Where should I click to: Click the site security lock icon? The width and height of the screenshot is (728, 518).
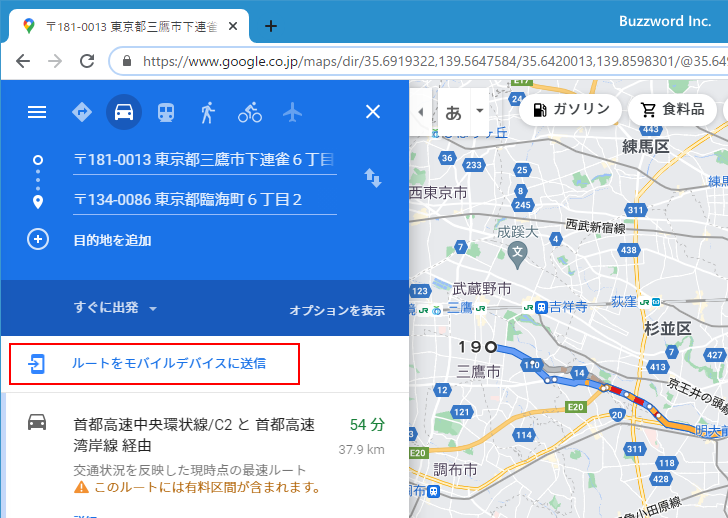tap(127, 61)
